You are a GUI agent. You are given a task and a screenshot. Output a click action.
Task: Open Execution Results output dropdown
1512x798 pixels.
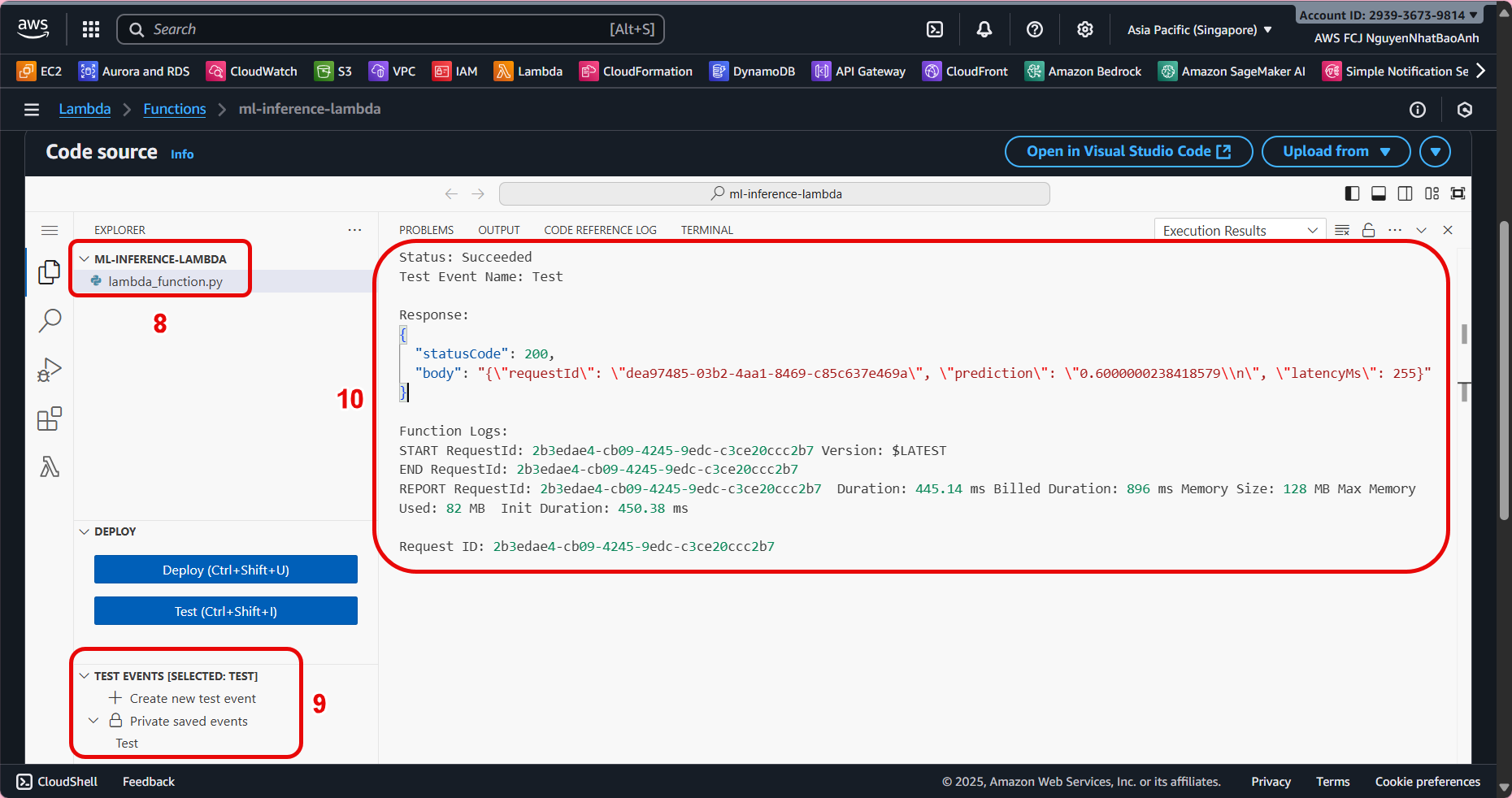[x=1240, y=230]
